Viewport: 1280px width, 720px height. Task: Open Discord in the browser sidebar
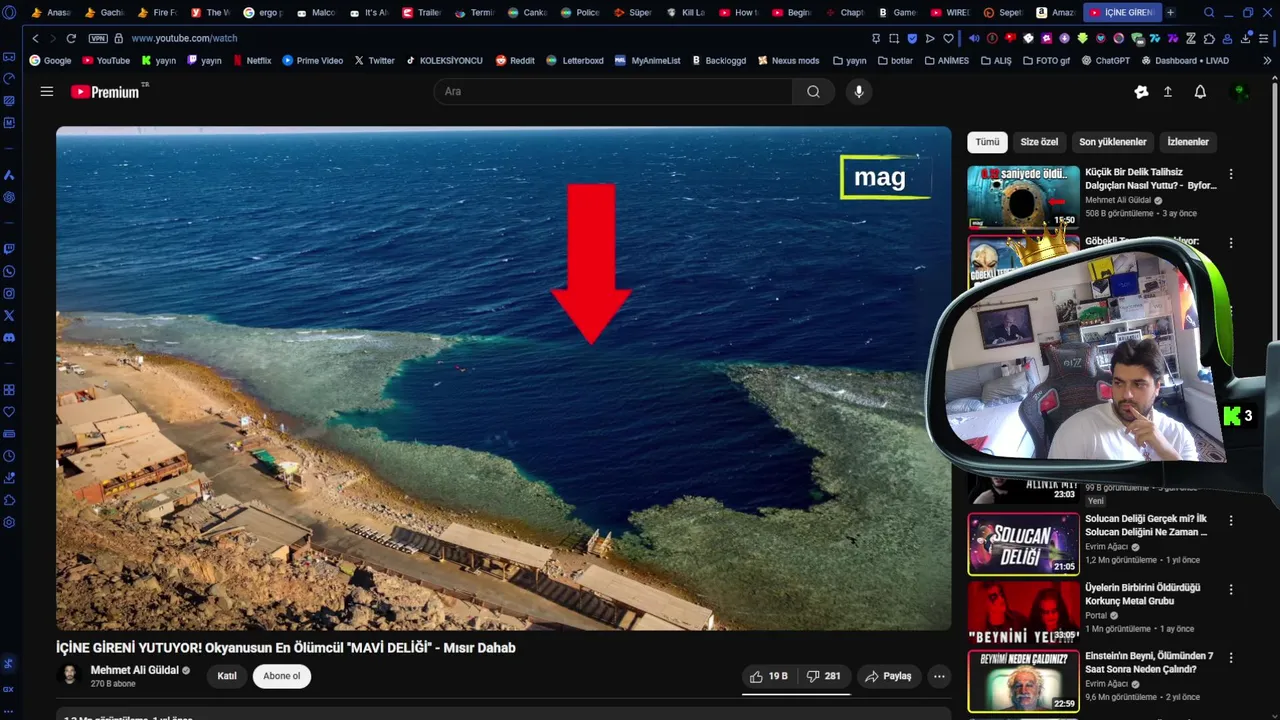9,338
